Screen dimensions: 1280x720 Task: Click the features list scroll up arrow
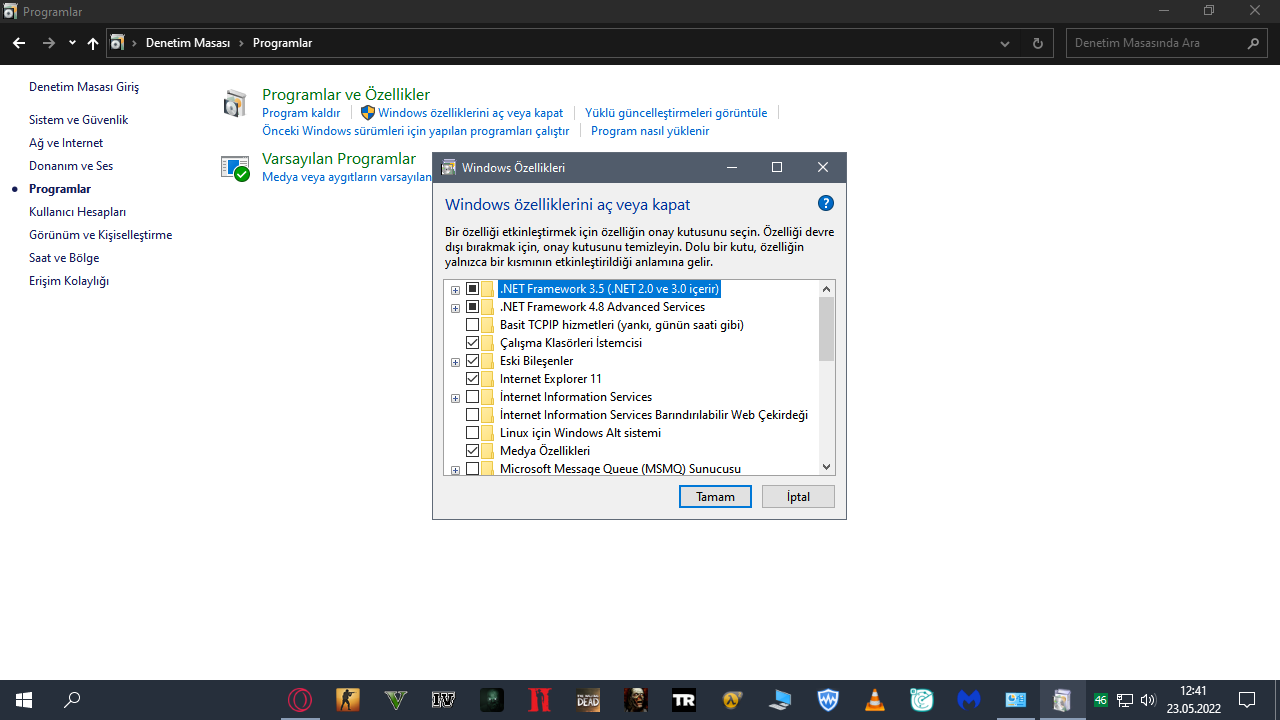pos(826,289)
